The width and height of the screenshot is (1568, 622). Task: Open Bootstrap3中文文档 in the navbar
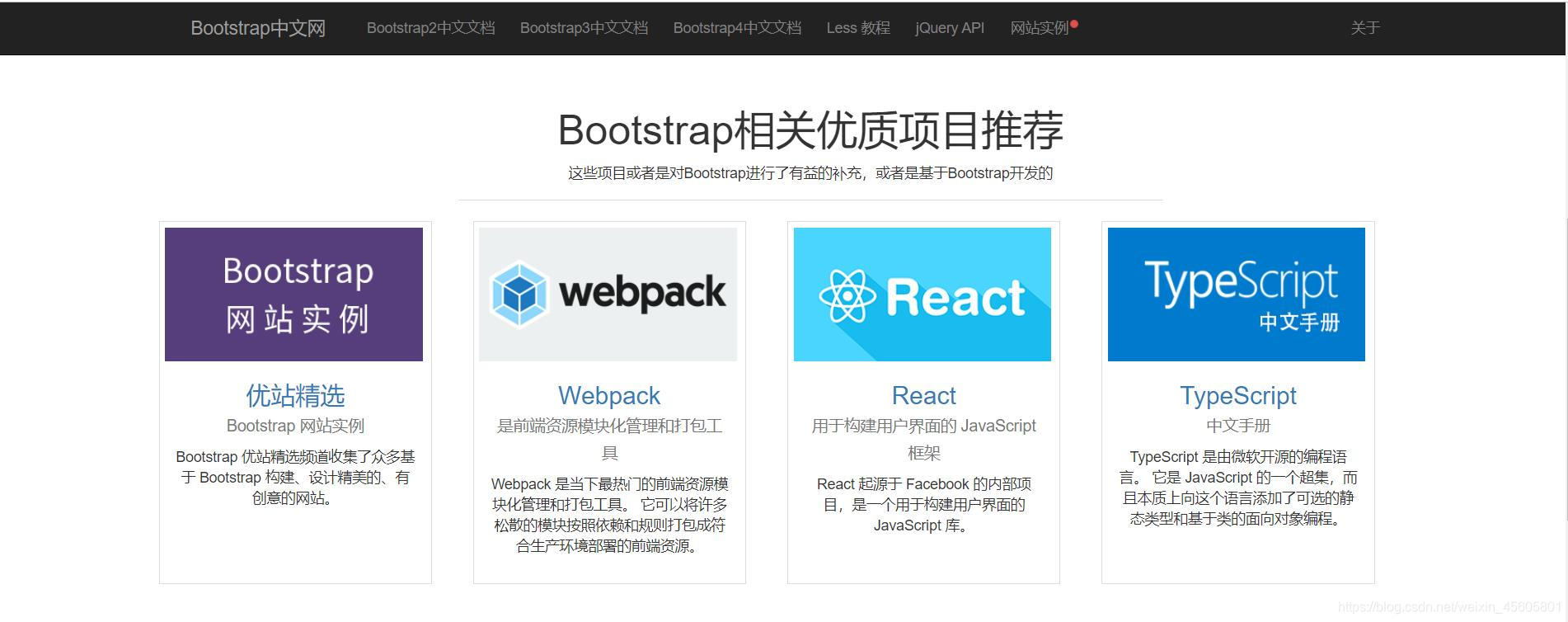[x=584, y=28]
